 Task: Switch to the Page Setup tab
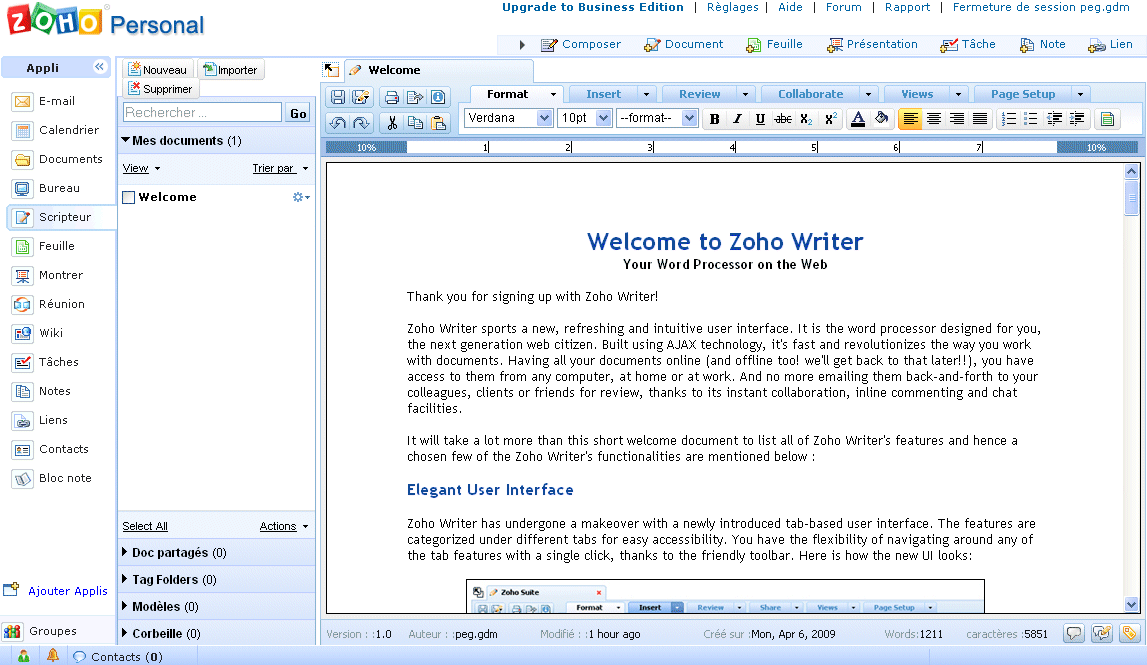tap(1023, 94)
